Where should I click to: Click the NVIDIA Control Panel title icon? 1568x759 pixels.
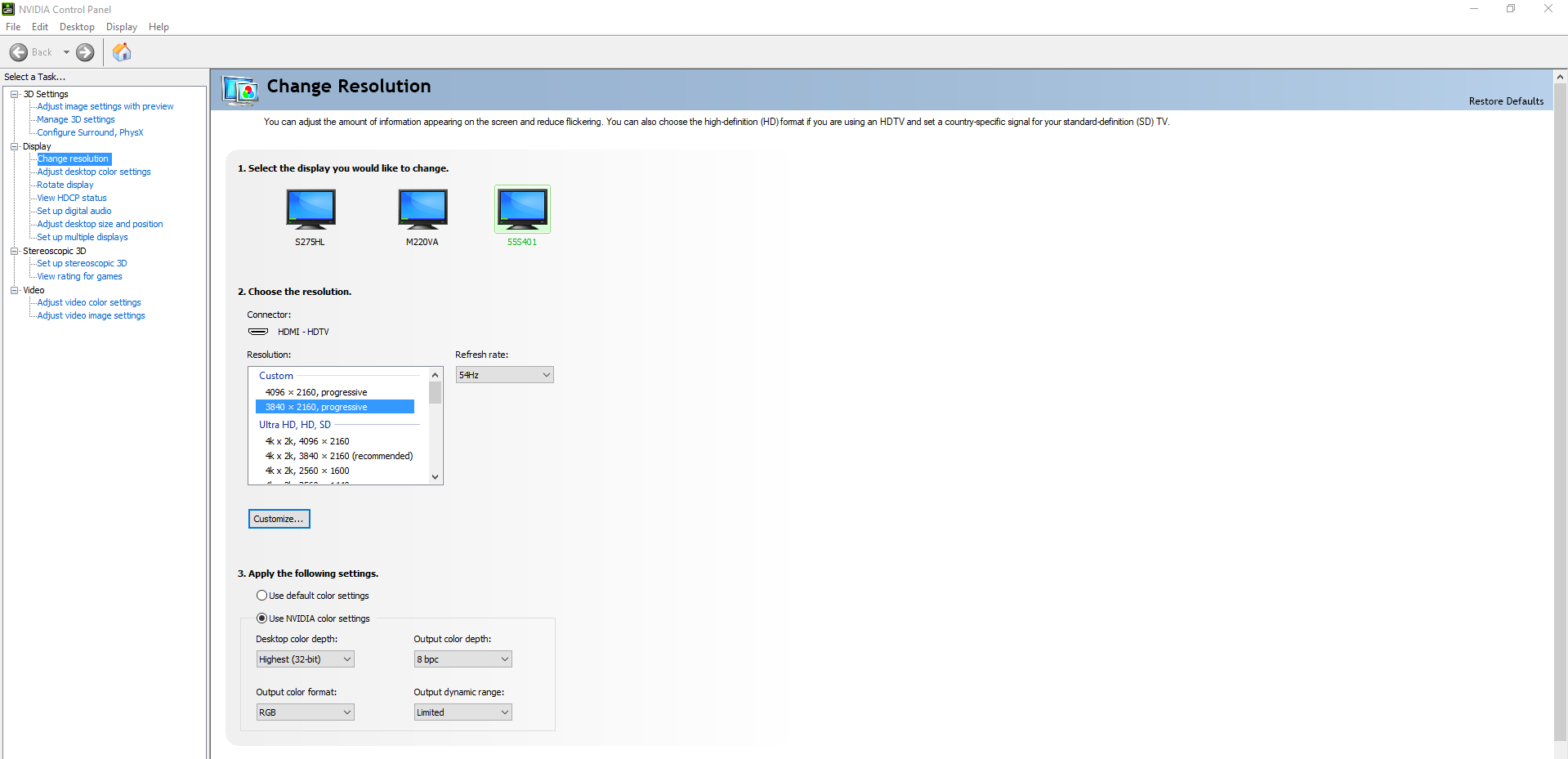tap(8, 9)
